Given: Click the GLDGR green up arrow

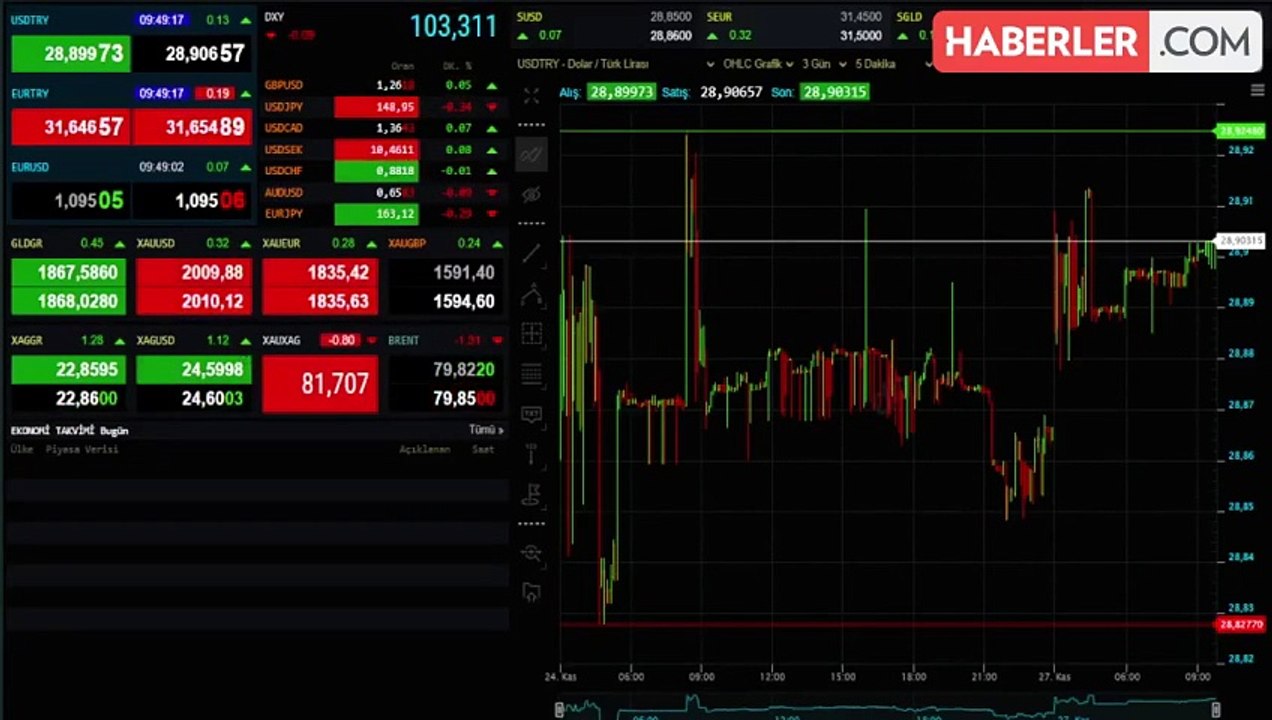Looking at the screenshot, I should click(119, 244).
